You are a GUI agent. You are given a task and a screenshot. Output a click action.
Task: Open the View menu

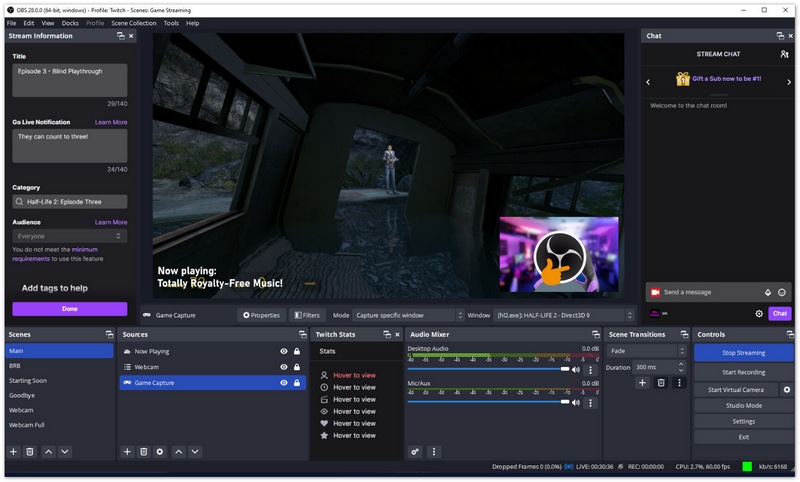point(47,23)
